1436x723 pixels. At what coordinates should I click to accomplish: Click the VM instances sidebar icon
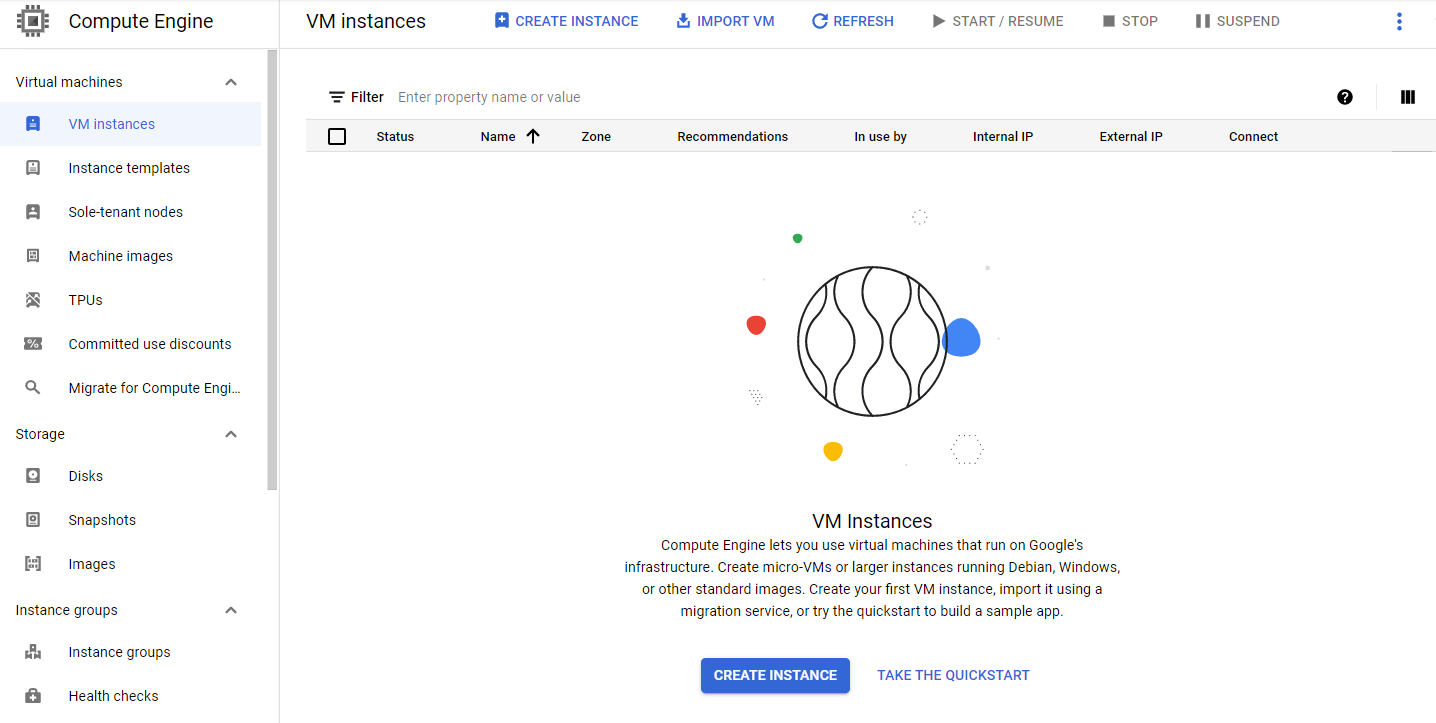[33, 124]
